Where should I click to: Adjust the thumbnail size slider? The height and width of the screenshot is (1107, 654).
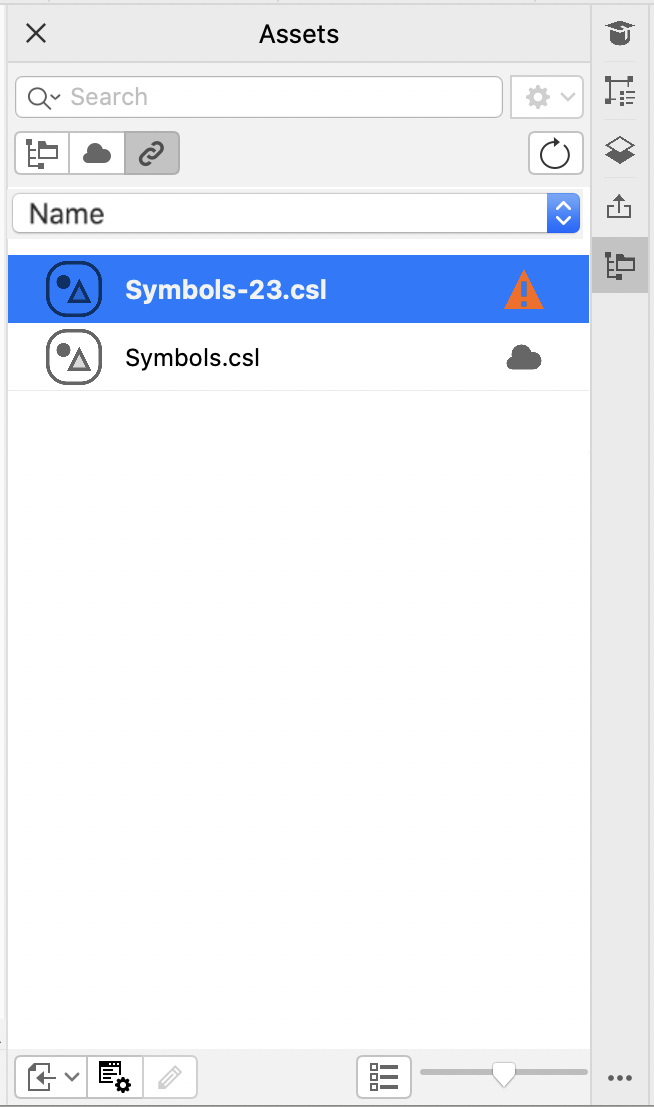click(x=504, y=1073)
